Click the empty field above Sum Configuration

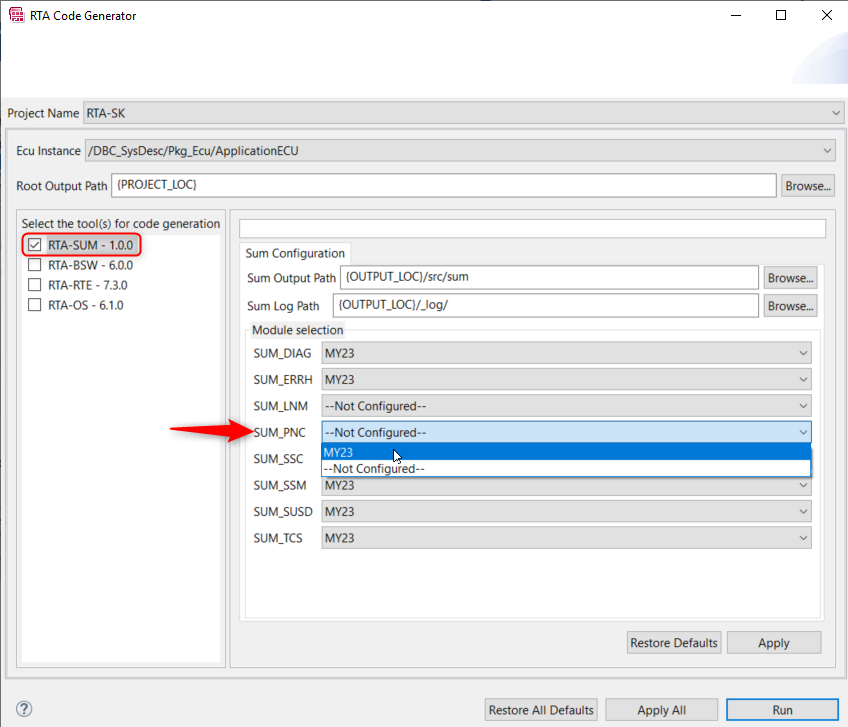[532, 228]
